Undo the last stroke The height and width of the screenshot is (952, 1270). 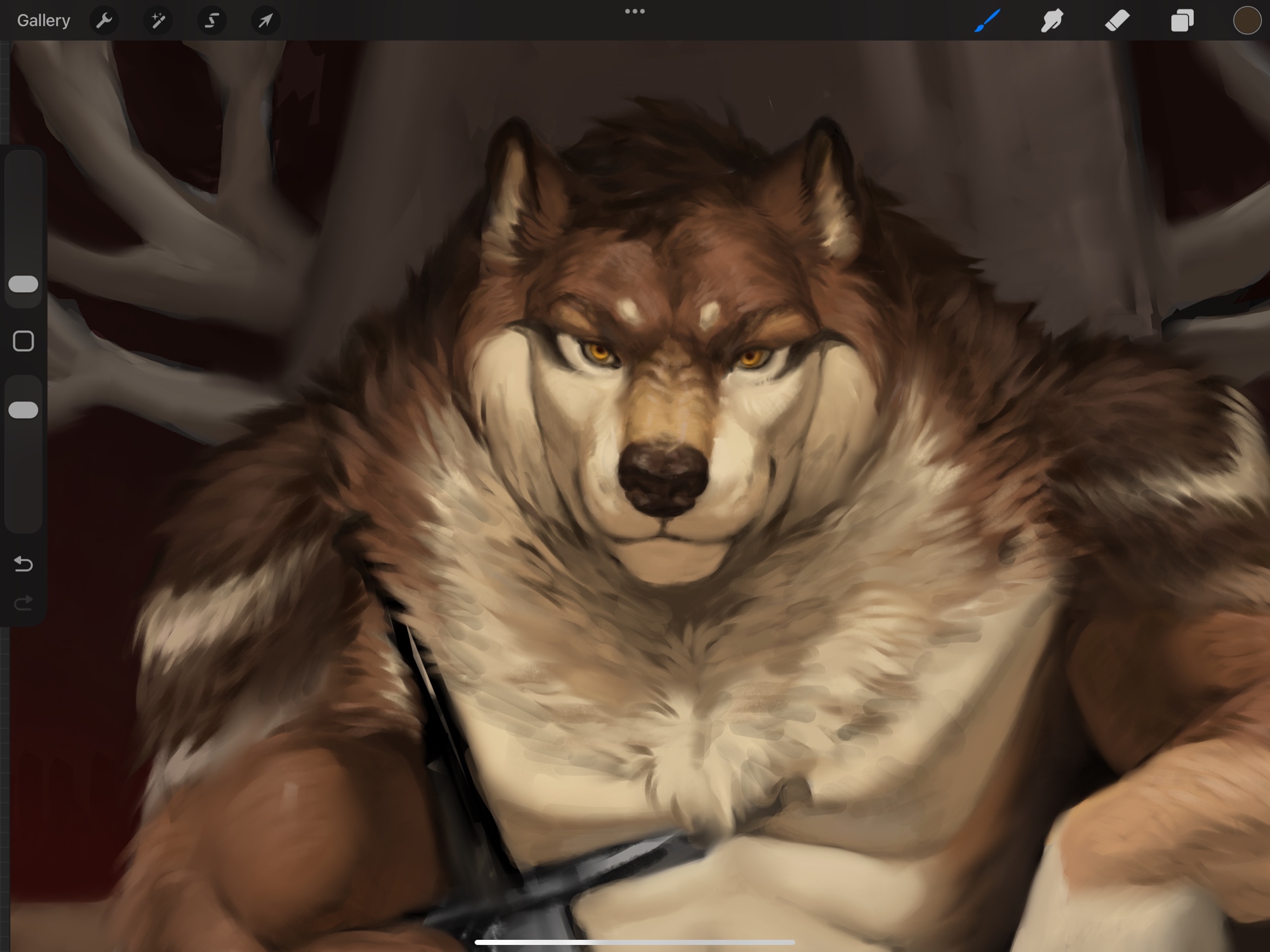[x=23, y=563]
